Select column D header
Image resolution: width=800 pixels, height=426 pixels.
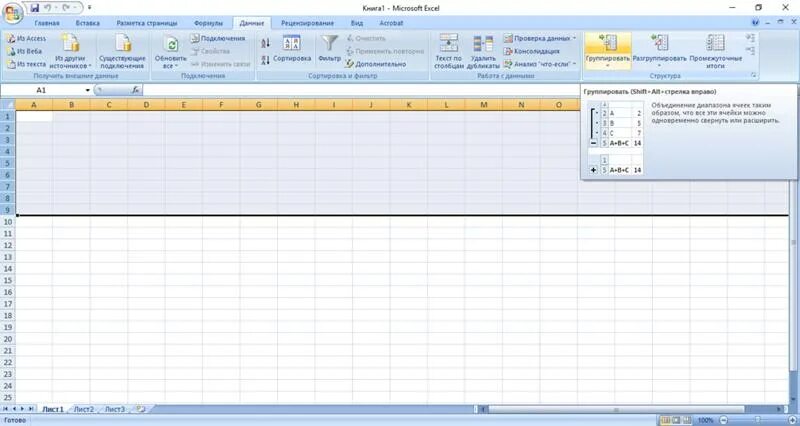coord(146,105)
